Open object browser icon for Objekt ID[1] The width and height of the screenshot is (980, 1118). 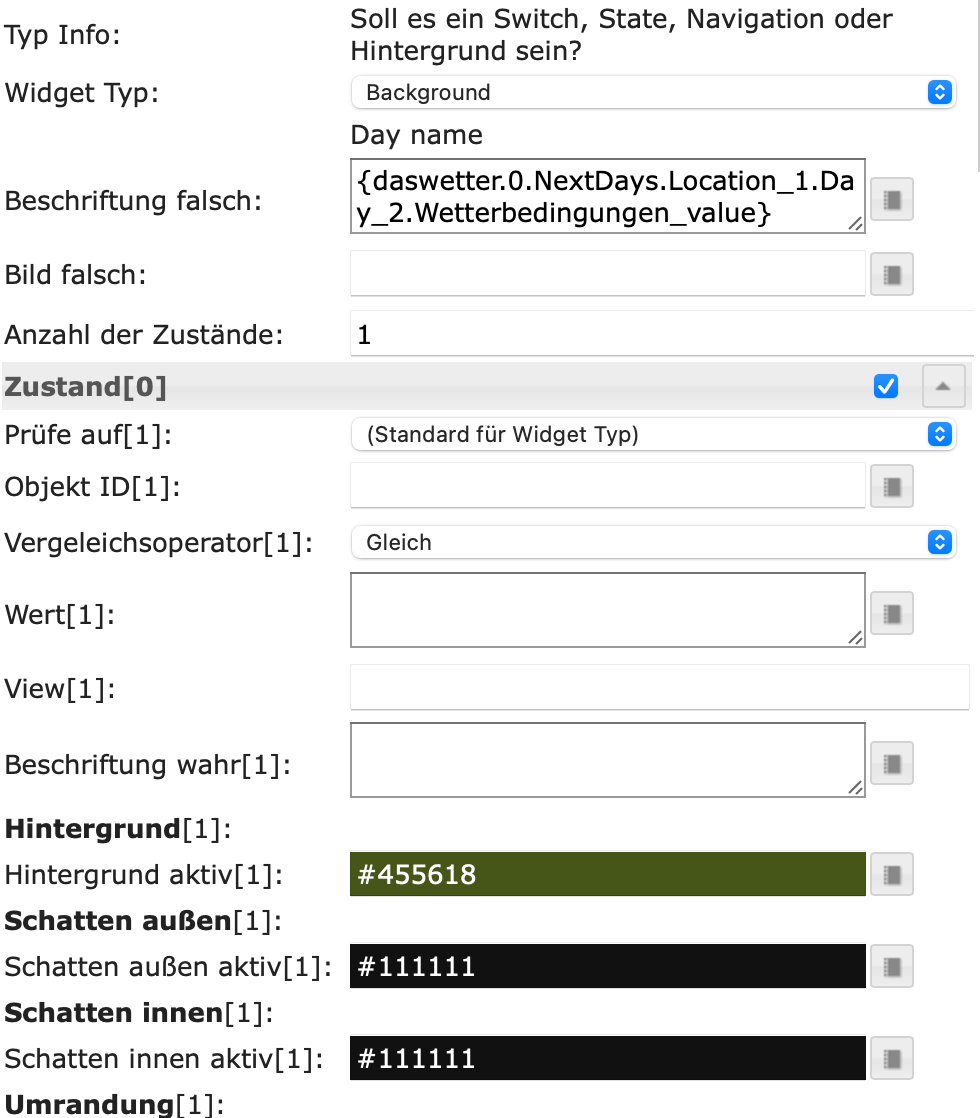pos(892,487)
